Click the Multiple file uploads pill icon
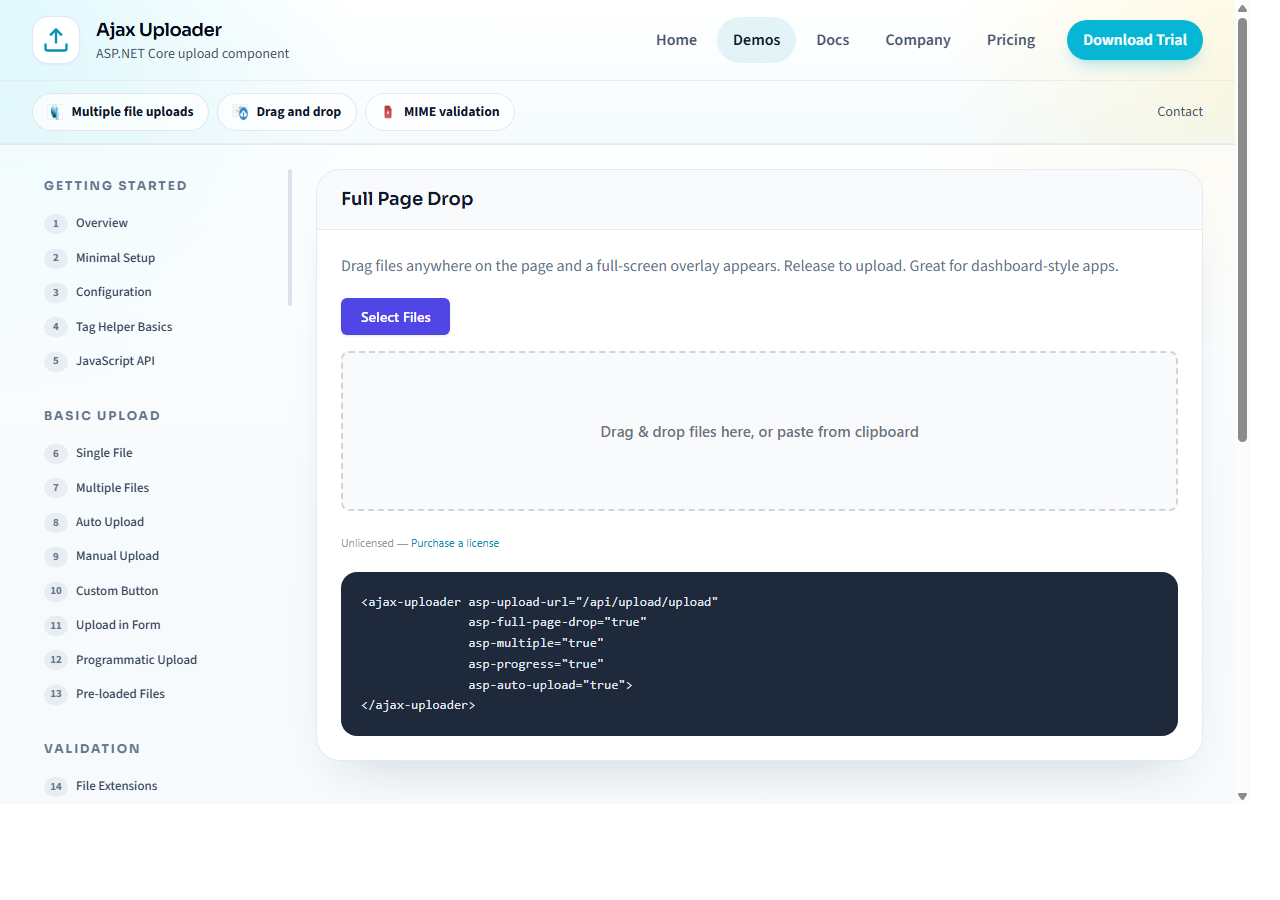 [55, 112]
